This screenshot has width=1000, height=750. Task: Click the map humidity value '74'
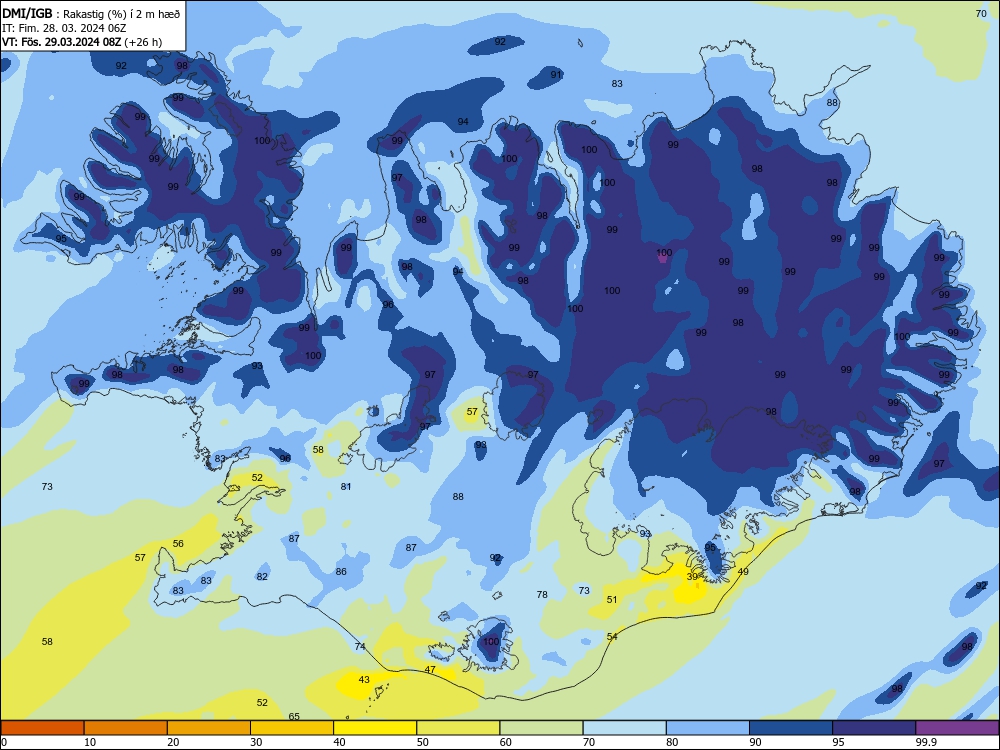tap(360, 647)
